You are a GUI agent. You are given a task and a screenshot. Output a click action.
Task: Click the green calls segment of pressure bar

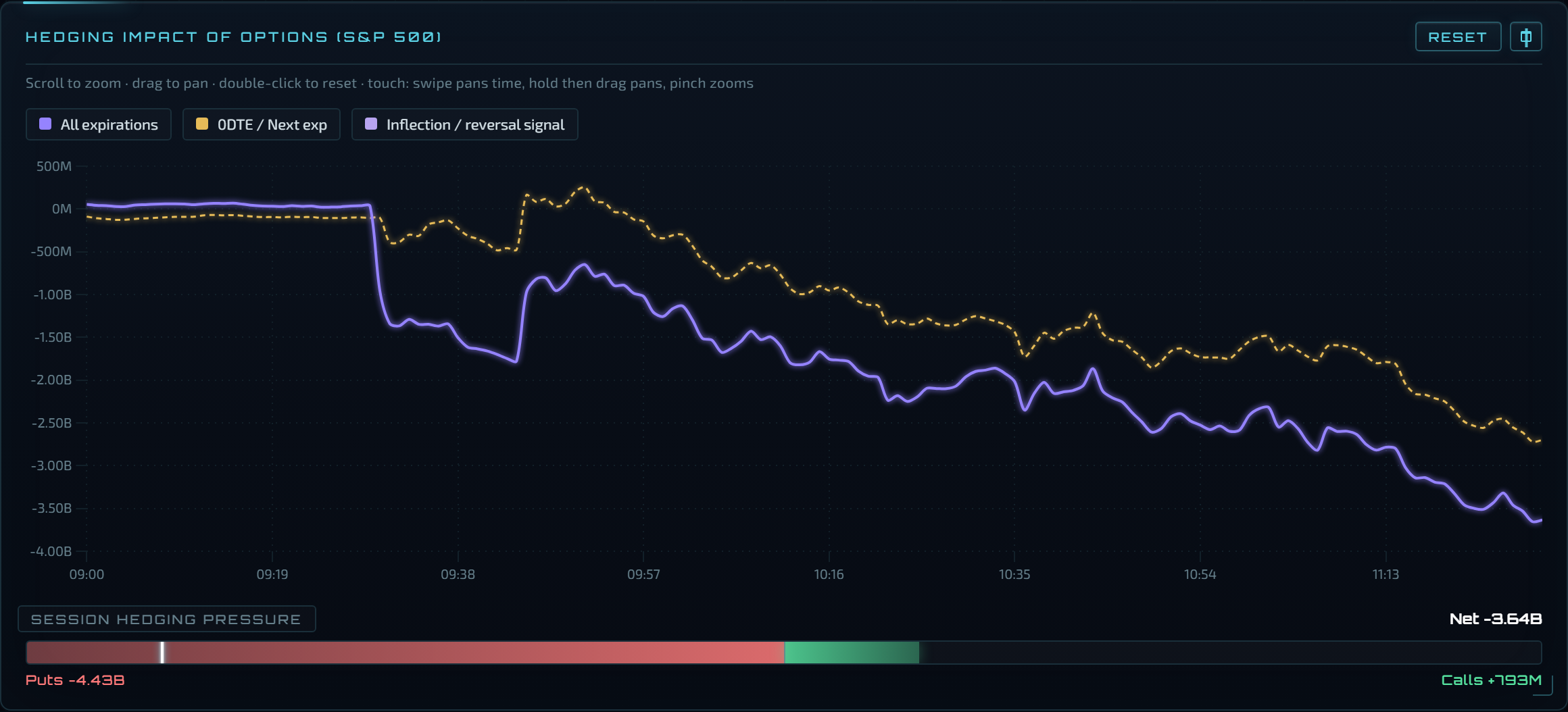pos(852,653)
